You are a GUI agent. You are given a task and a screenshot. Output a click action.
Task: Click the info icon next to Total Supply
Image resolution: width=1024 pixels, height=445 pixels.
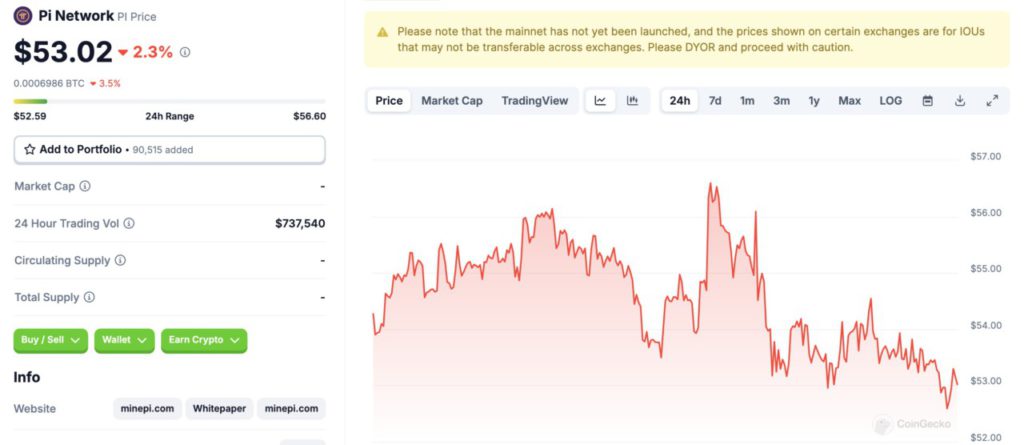[89, 298]
